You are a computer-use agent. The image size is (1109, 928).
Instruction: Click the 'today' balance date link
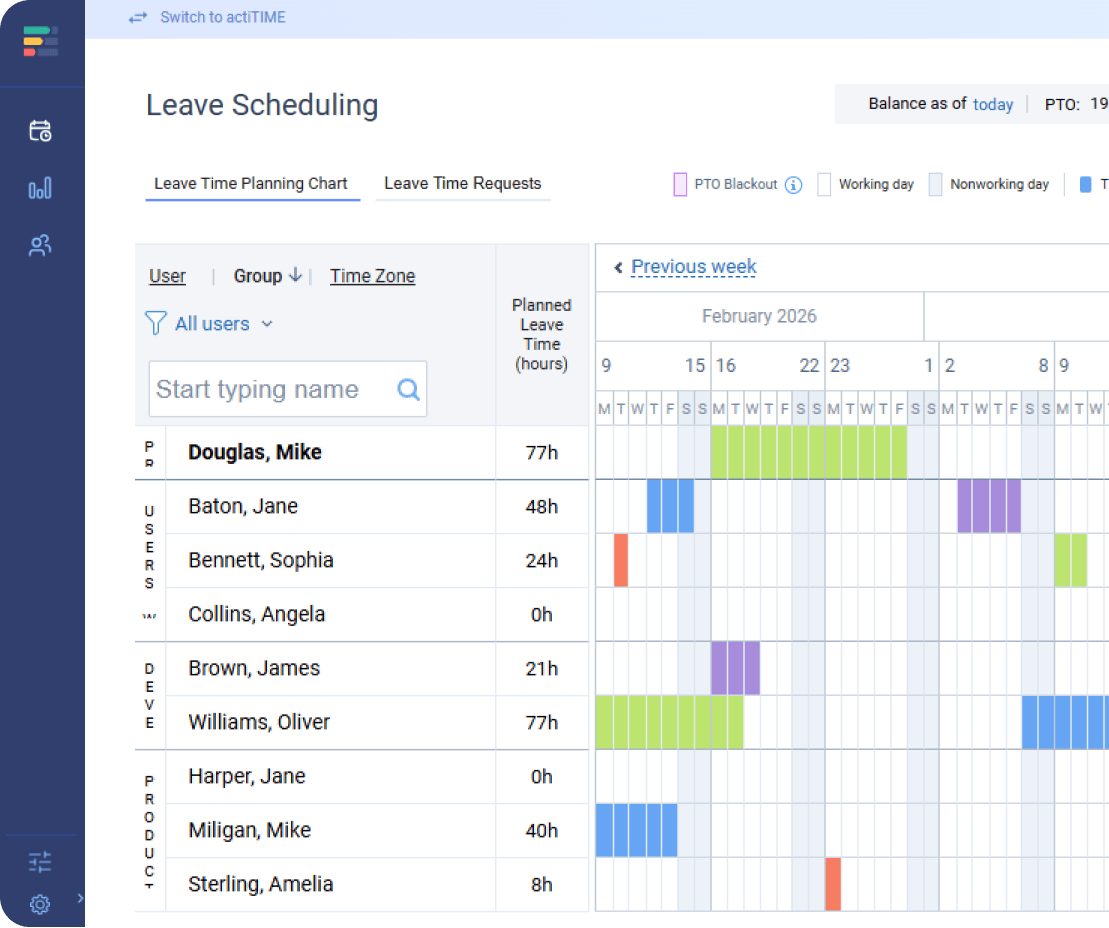992,104
